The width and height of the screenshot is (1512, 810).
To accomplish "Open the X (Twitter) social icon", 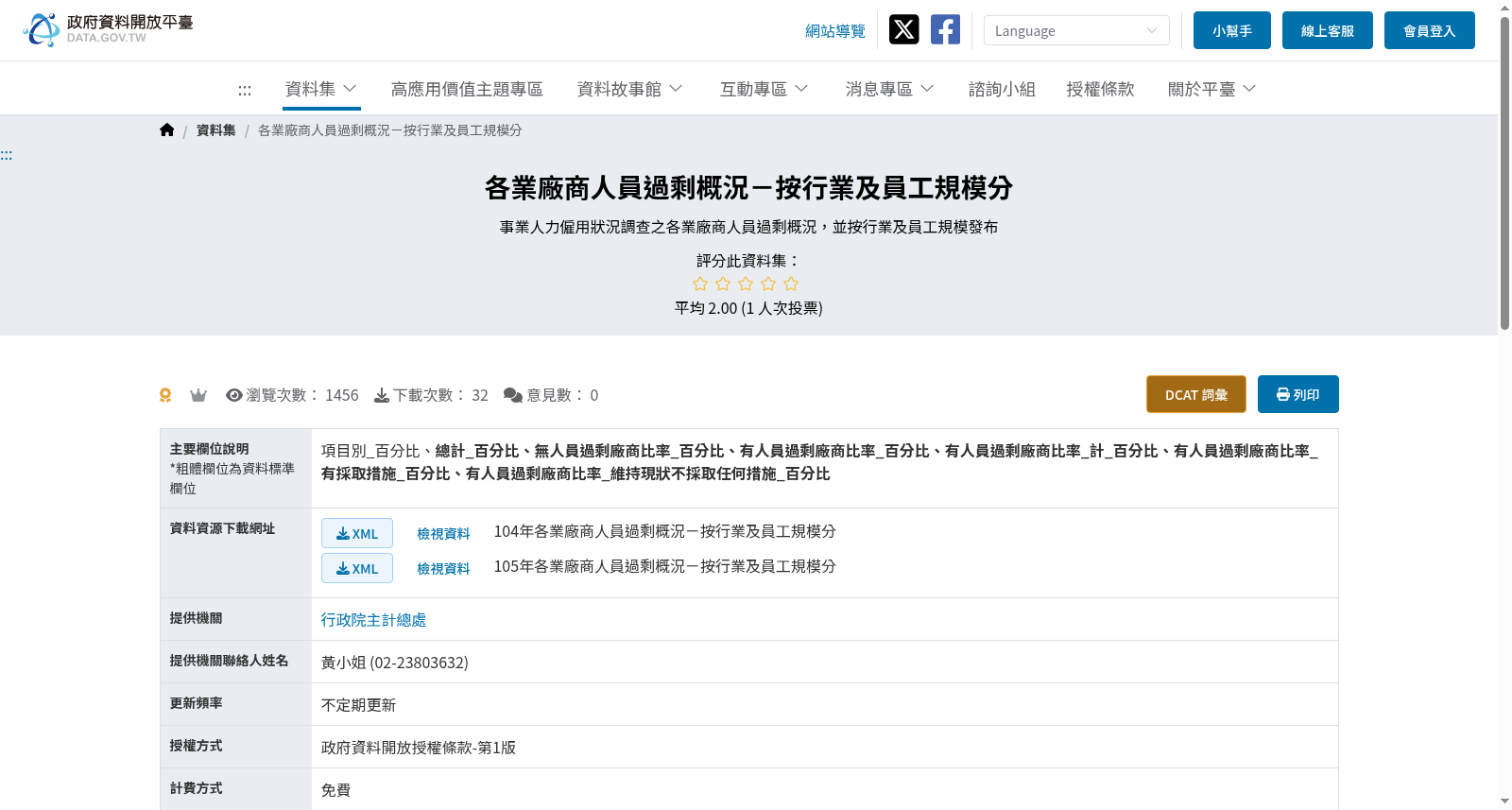I will pos(903,30).
